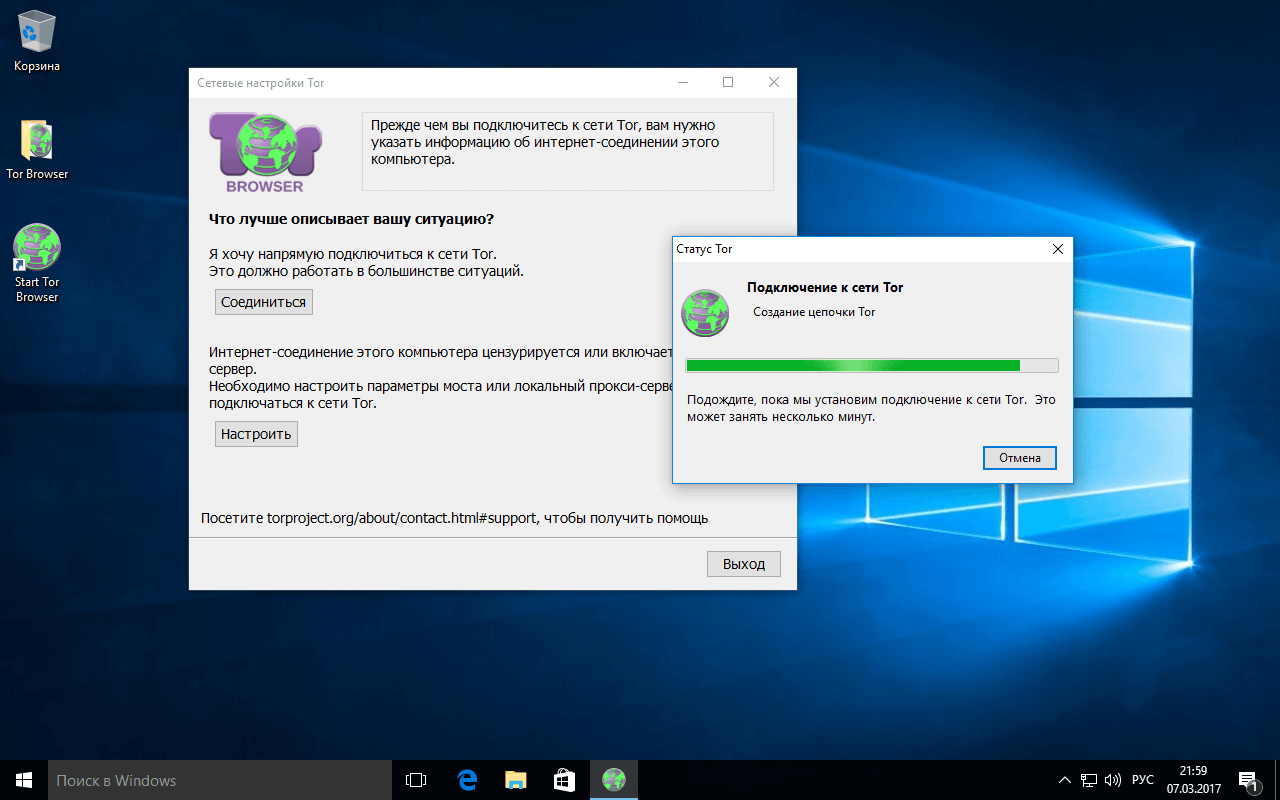Show hidden system tray icons
Image resolution: width=1280 pixels, height=800 pixels.
pos(1065,780)
